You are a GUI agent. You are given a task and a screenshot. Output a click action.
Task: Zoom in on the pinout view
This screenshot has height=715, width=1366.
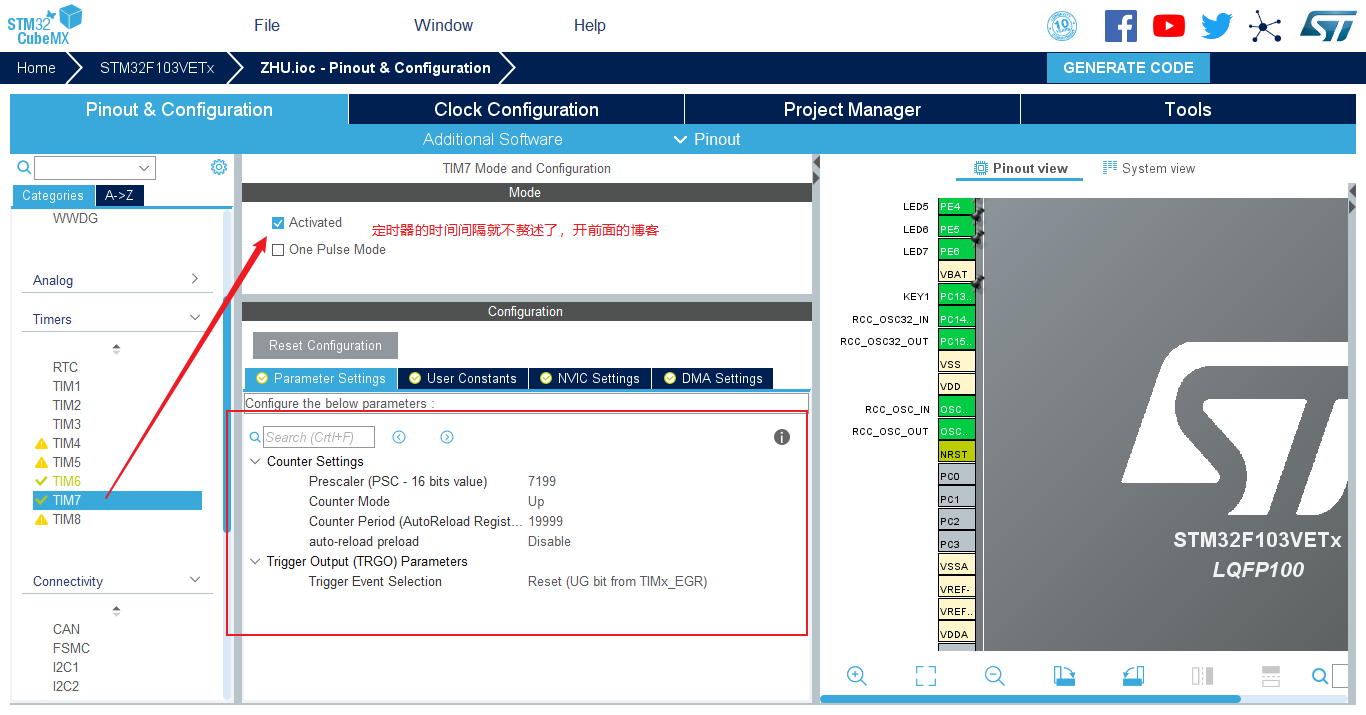point(857,676)
